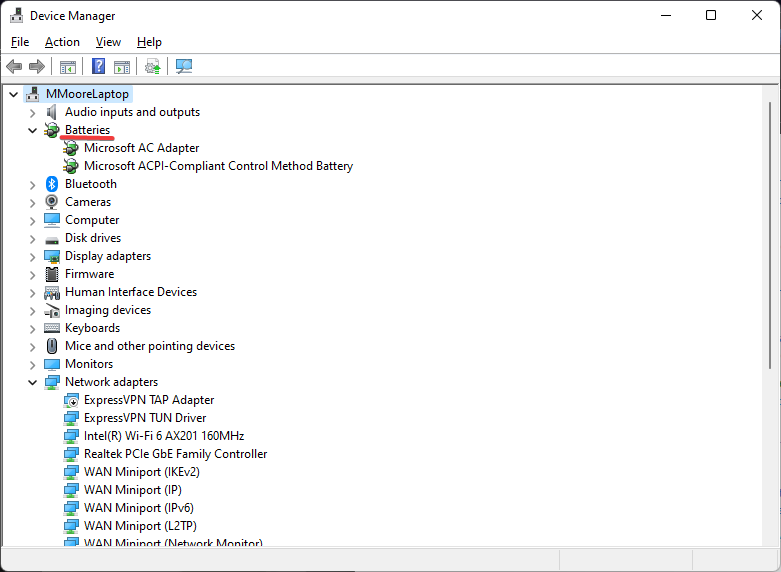
Task: Click the blue Help question-mark toolbar icon
Action: pyautogui.click(x=99, y=66)
